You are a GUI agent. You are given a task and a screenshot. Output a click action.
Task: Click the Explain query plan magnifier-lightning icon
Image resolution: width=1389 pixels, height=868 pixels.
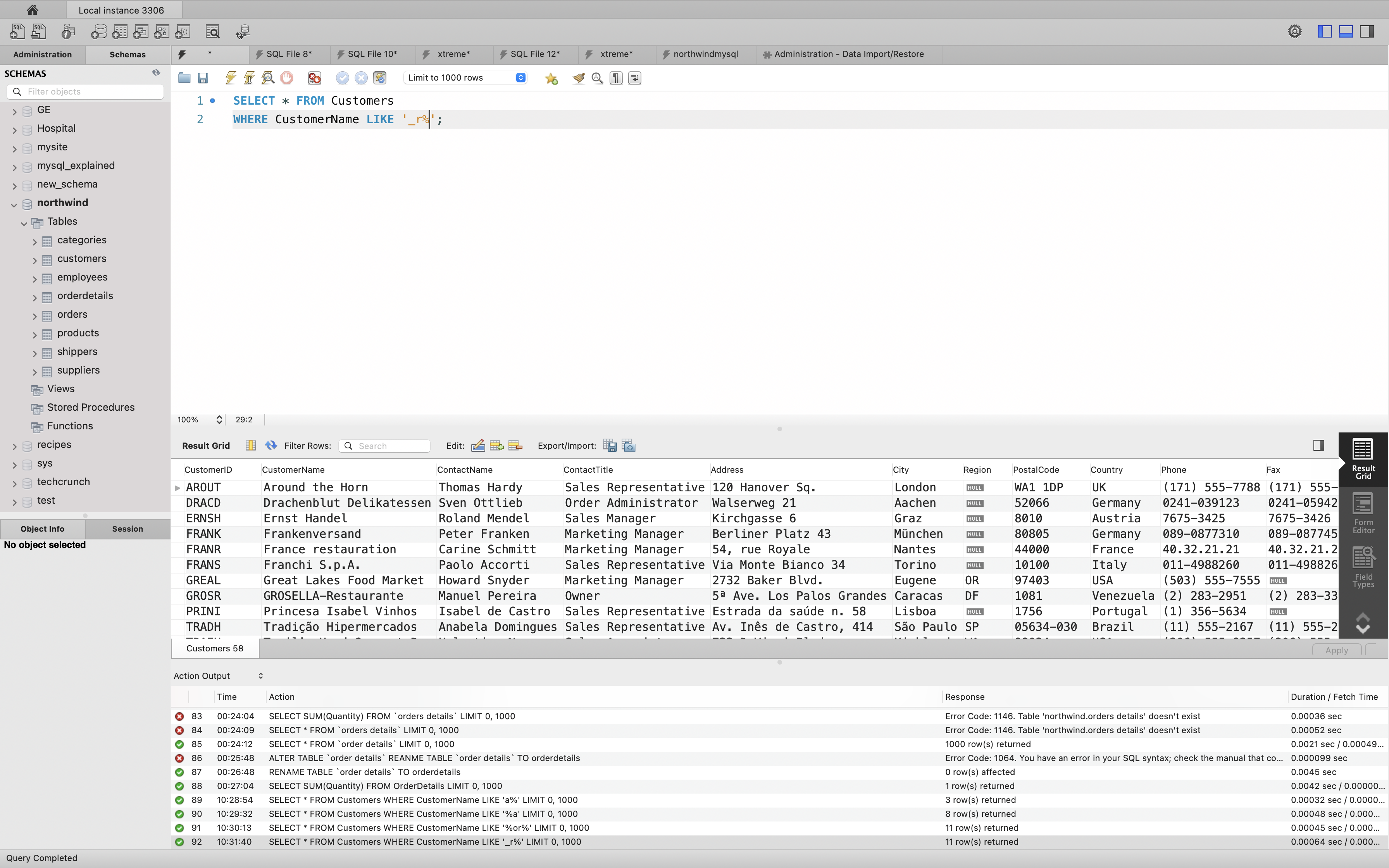pyautogui.click(x=267, y=78)
